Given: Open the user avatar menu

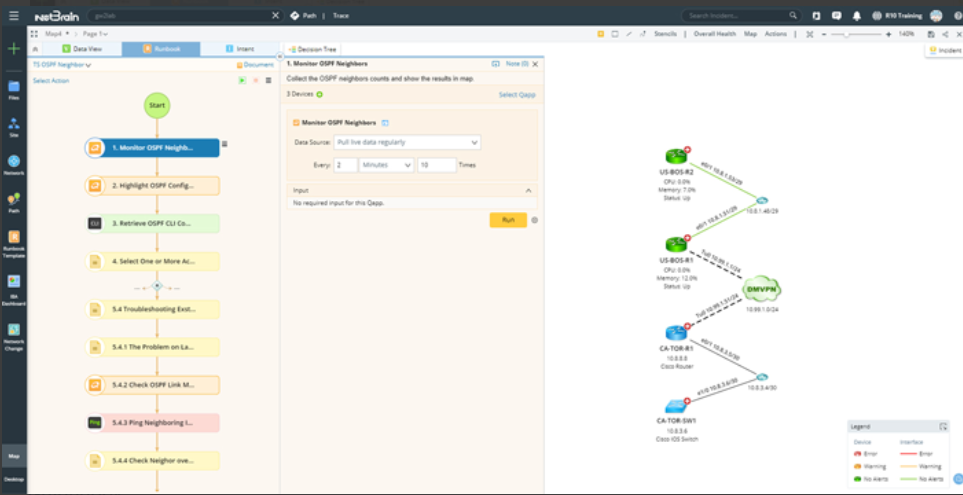Looking at the screenshot, I should [935, 15].
